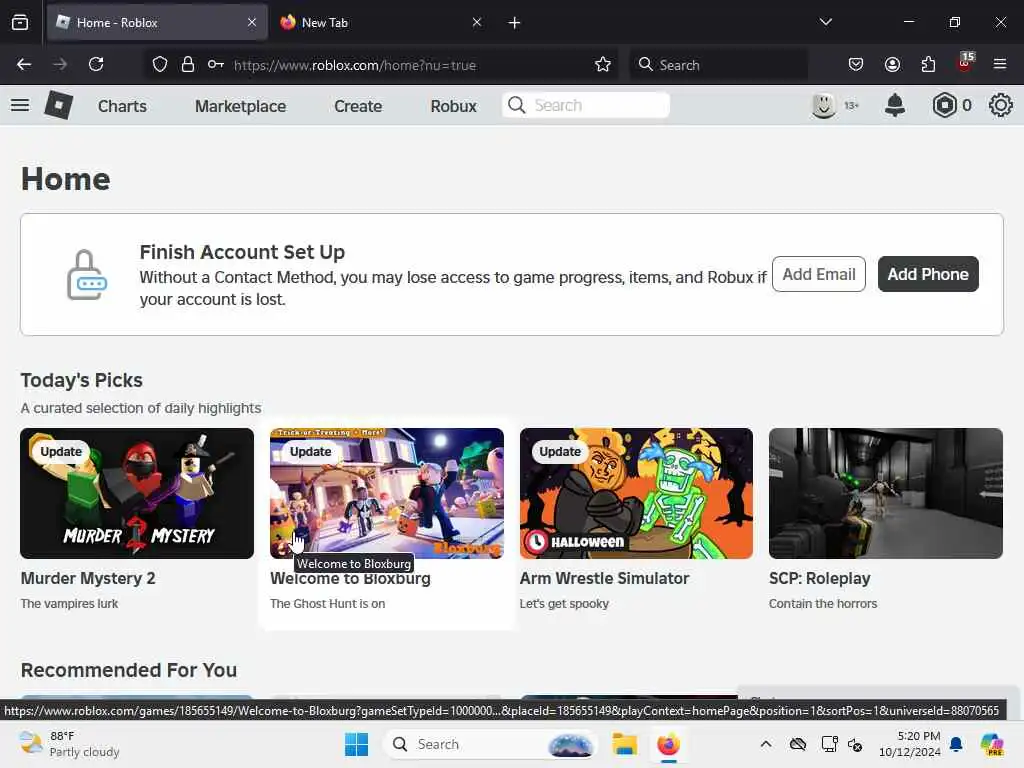Image resolution: width=1024 pixels, height=768 pixels.
Task: Open the tracking protection shield icon
Action: click(x=160, y=64)
